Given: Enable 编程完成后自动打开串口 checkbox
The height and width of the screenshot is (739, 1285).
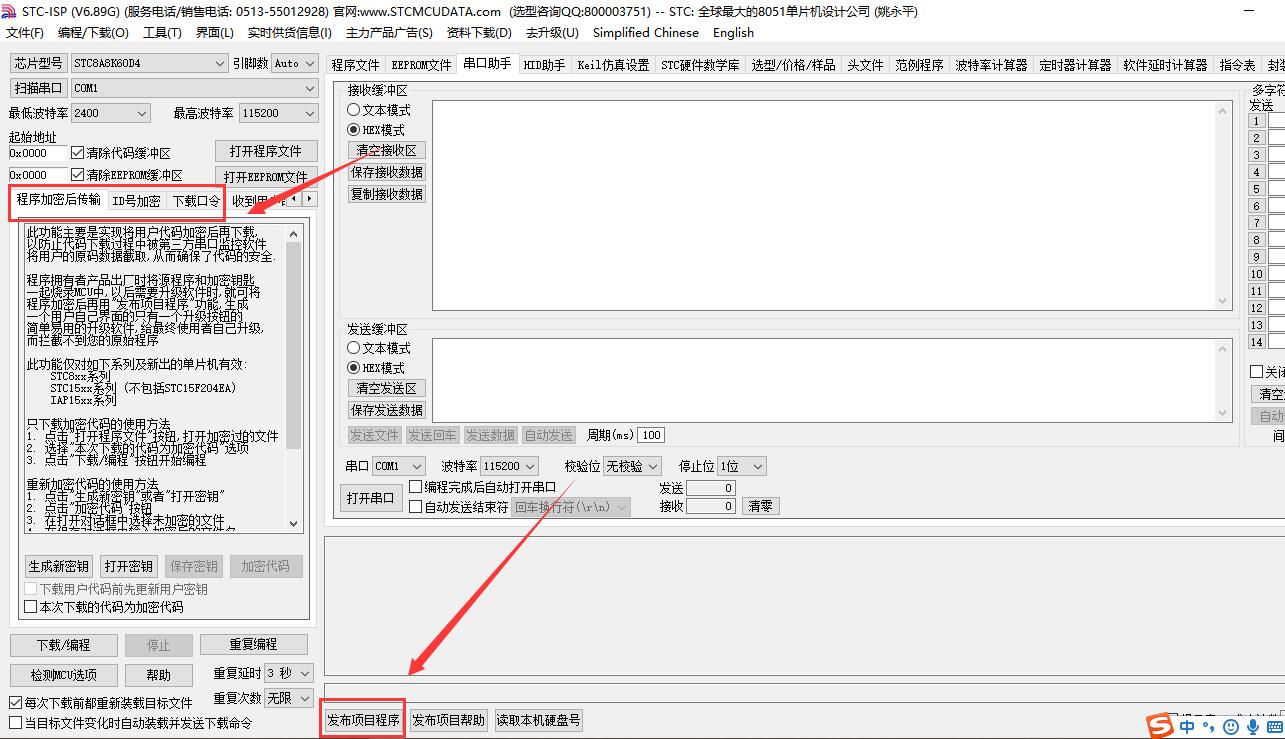Looking at the screenshot, I should point(416,487).
